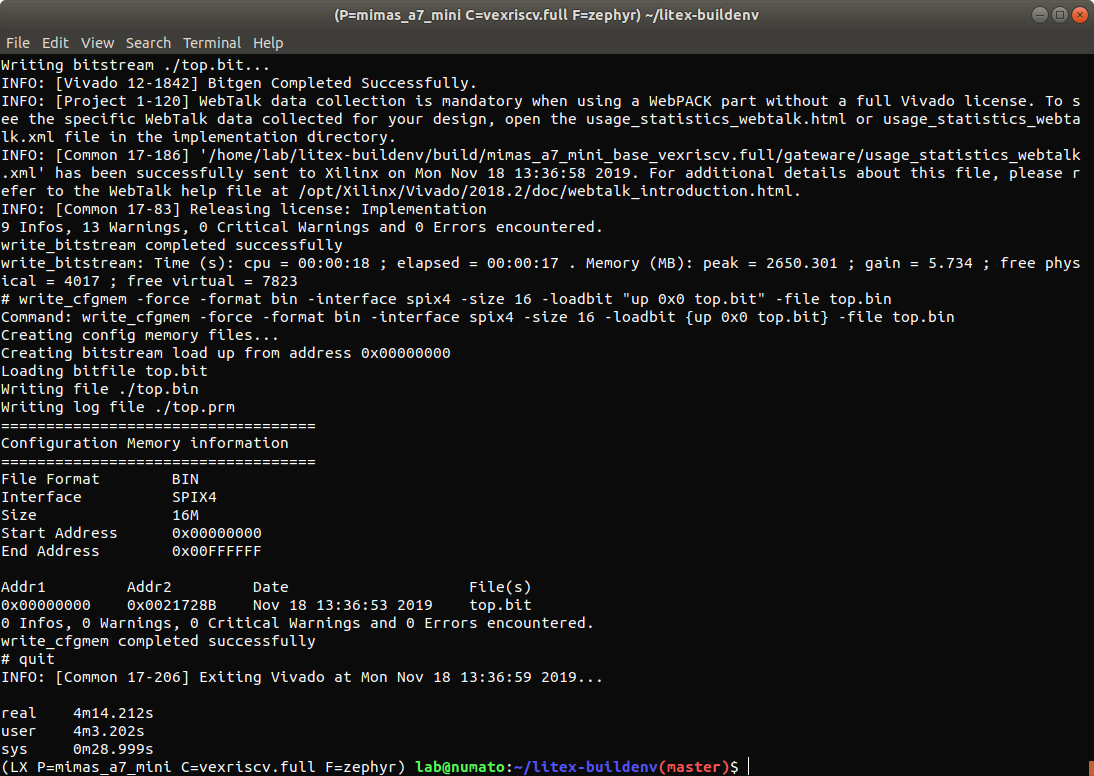Click the top.bit entry under File(s)
Image resolution: width=1094 pixels, height=776 pixels.
[500, 605]
